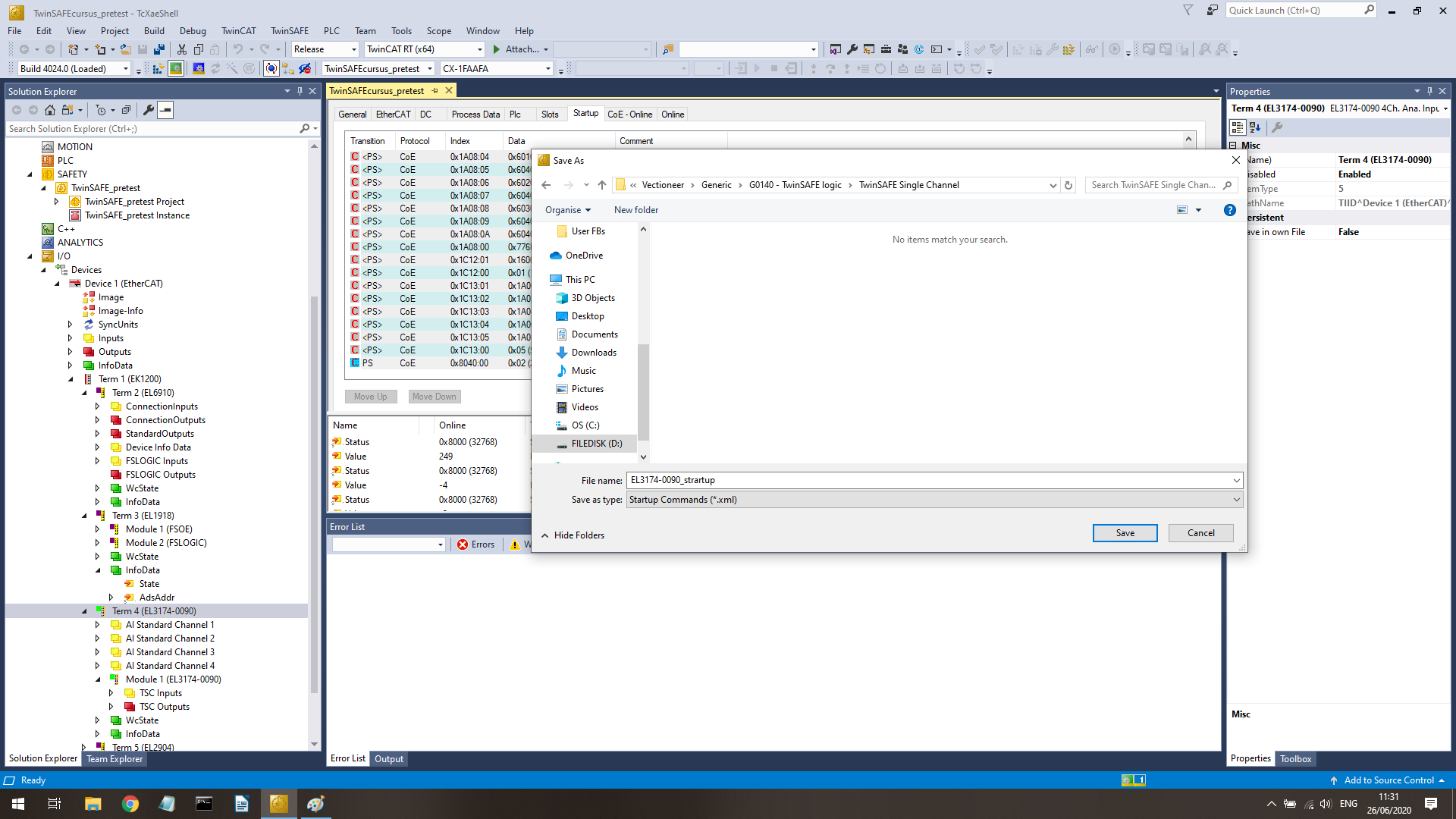The width and height of the screenshot is (1456, 819).
Task: Click Hide Folders in the dialog
Action: [573, 535]
